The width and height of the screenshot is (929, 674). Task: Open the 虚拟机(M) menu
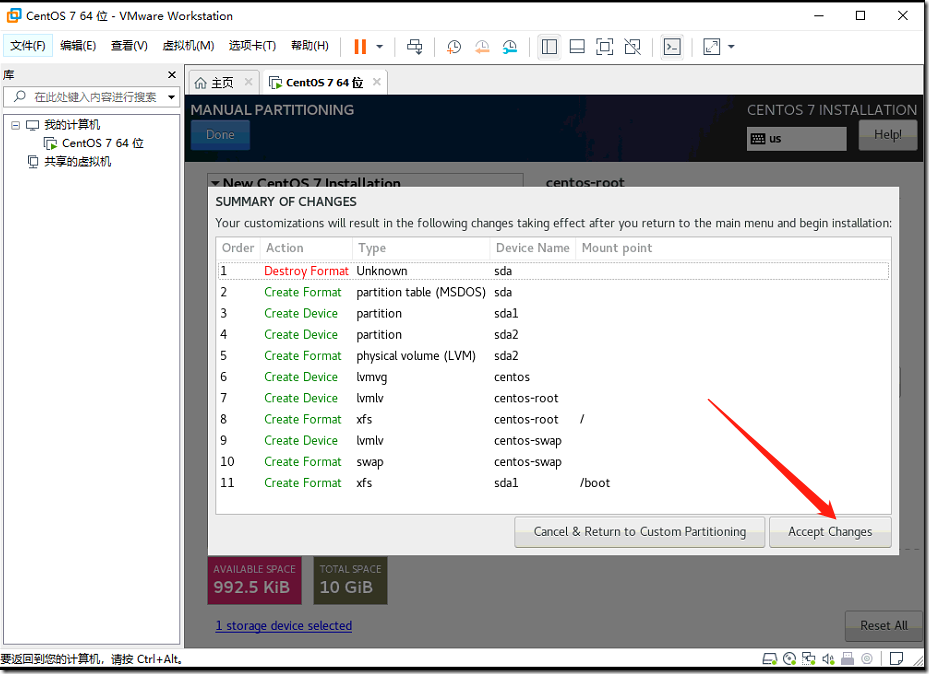point(188,46)
